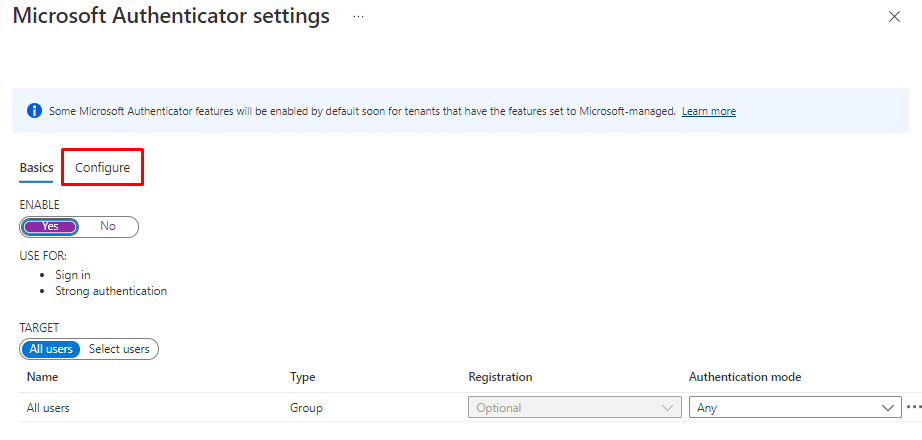The height and width of the screenshot is (440, 922).
Task: Expand the Authentication mode dropdown showing Any
Action: pos(794,408)
